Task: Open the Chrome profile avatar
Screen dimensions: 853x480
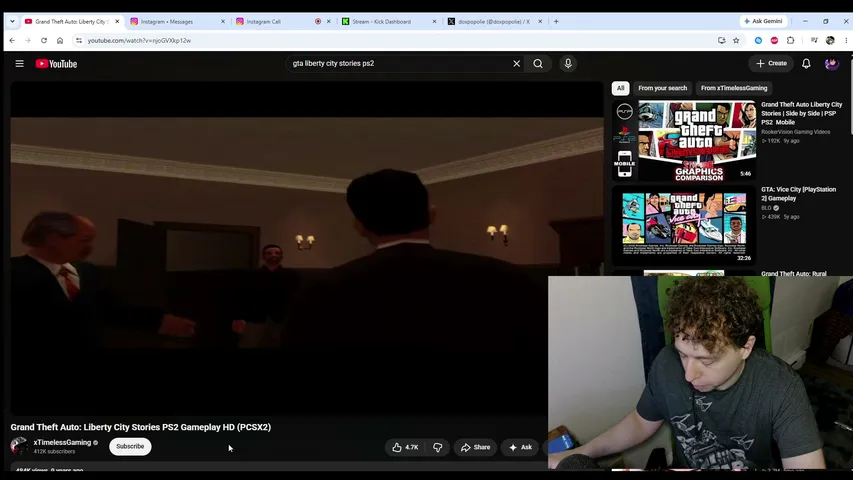Action: pyautogui.click(x=830, y=40)
